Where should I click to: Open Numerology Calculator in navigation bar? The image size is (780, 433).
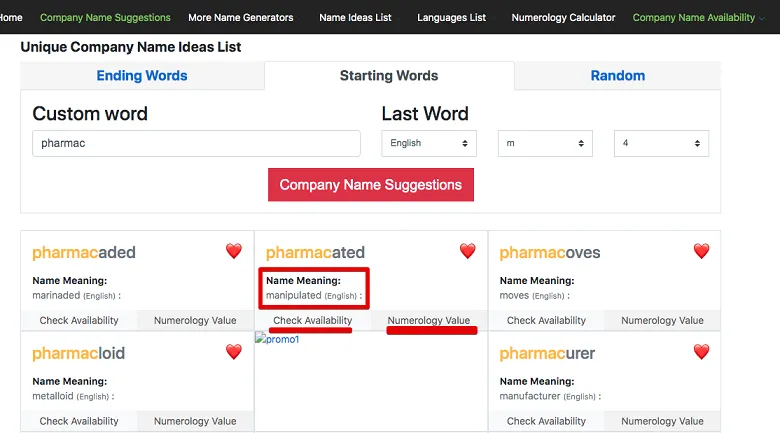click(563, 17)
